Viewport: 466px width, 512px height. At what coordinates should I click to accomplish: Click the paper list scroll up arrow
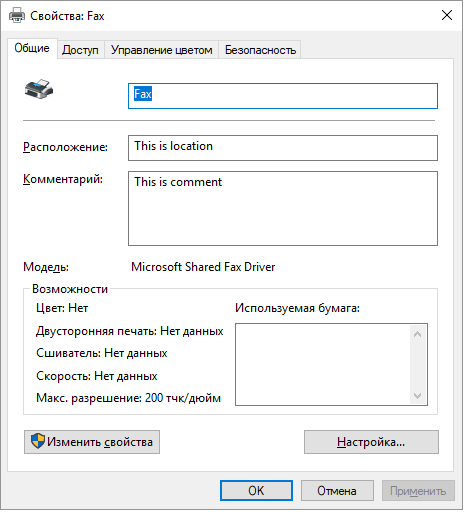point(419,335)
